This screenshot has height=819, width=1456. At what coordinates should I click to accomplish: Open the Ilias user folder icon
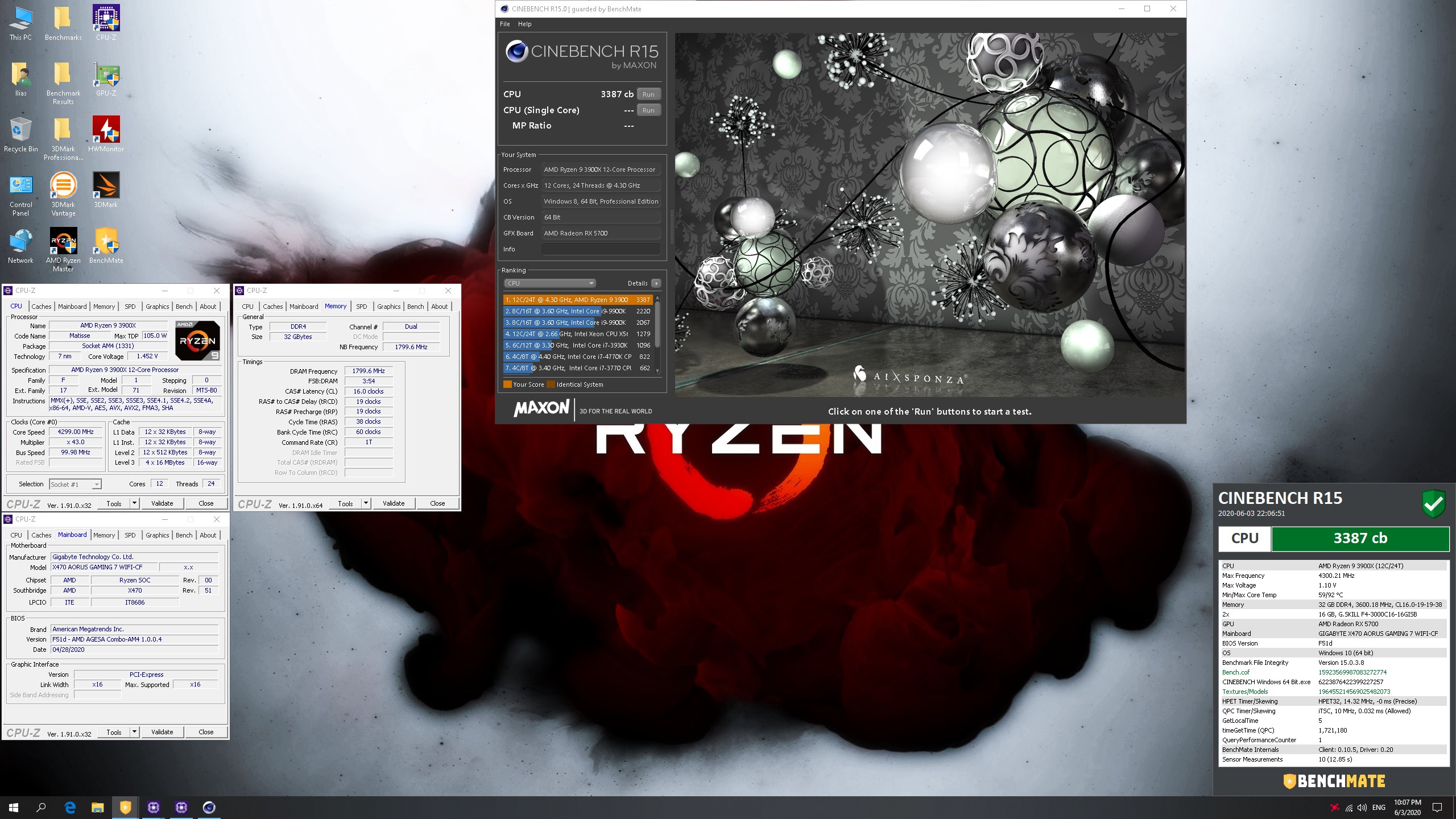click(20, 78)
